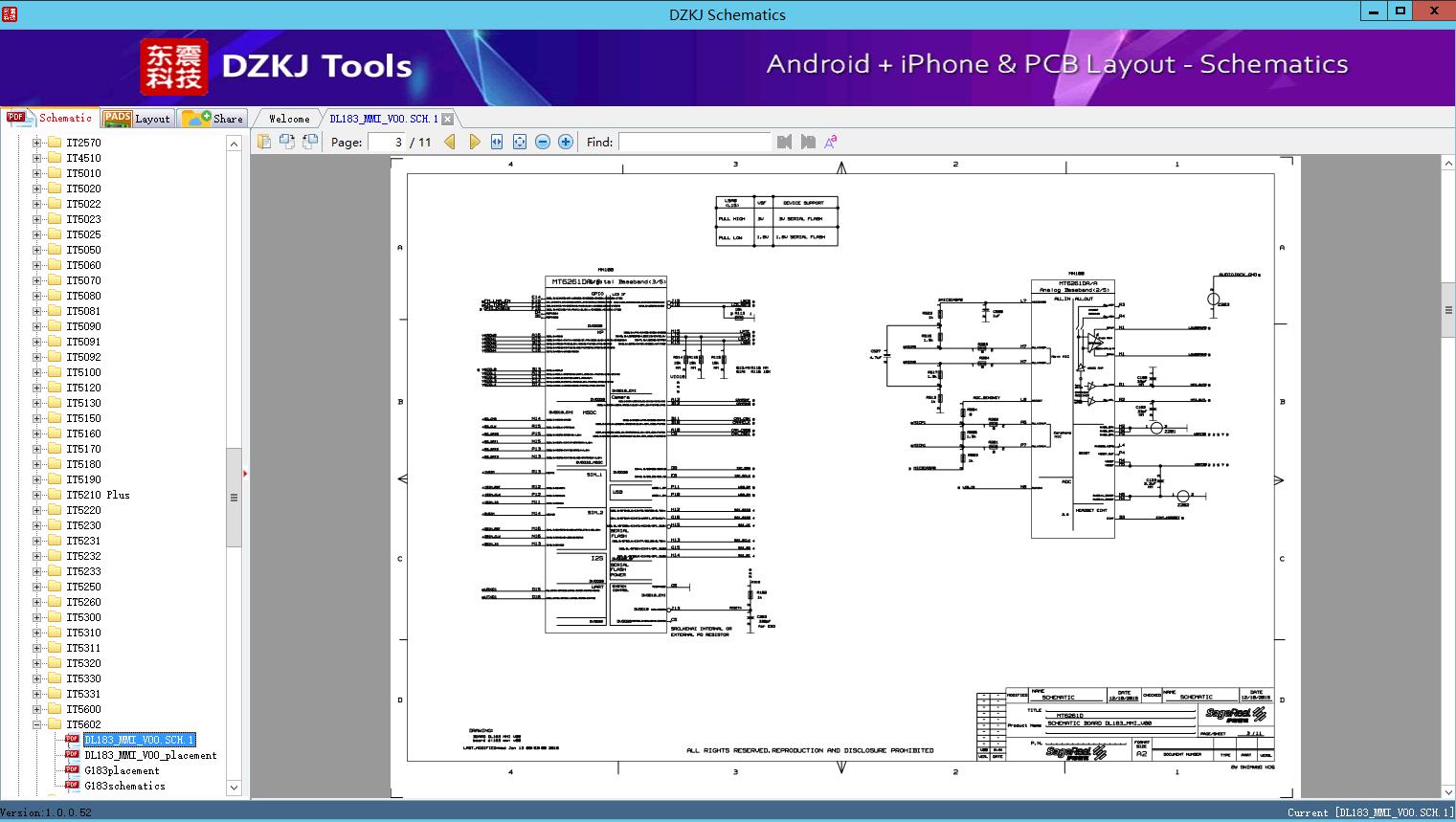
Task: Zoom out with the minus icon
Action: click(543, 142)
